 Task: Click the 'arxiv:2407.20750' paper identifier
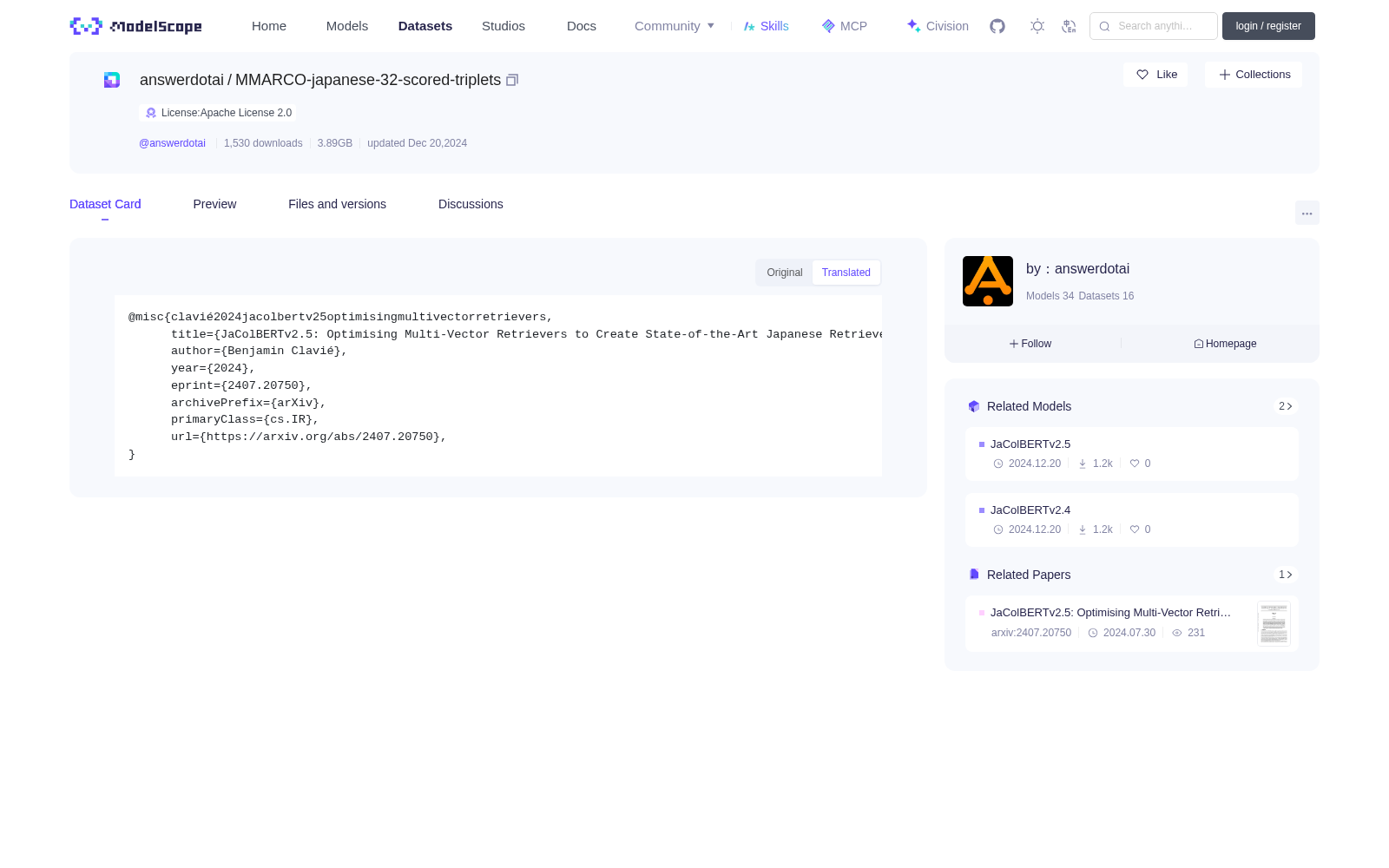coord(1031,633)
